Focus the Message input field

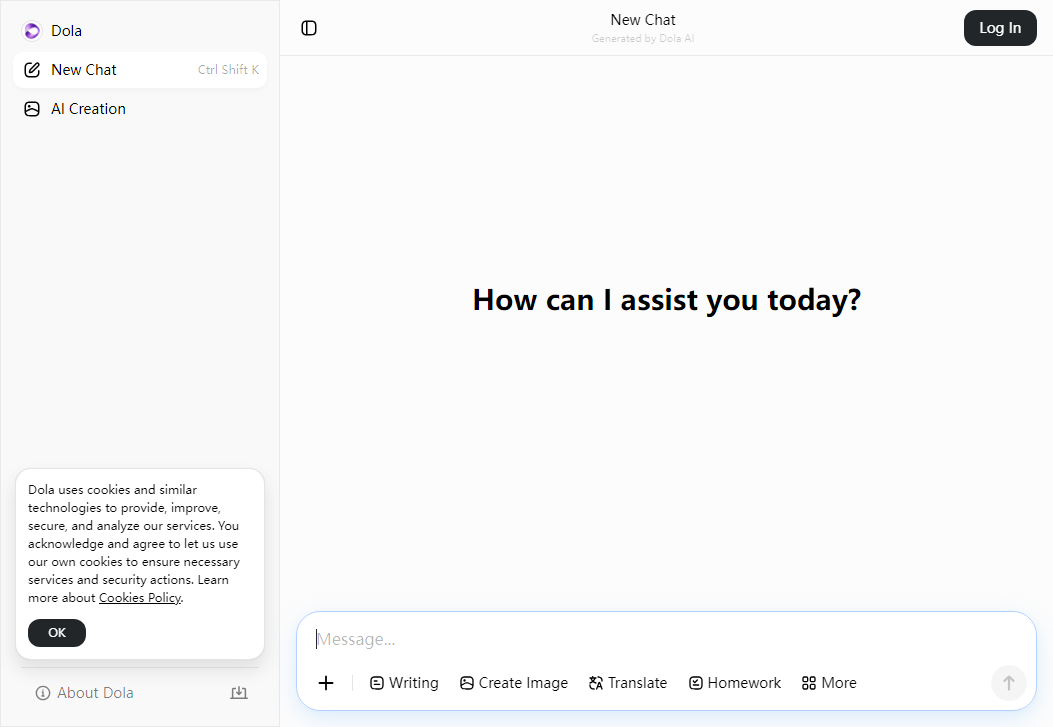(x=666, y=639)
